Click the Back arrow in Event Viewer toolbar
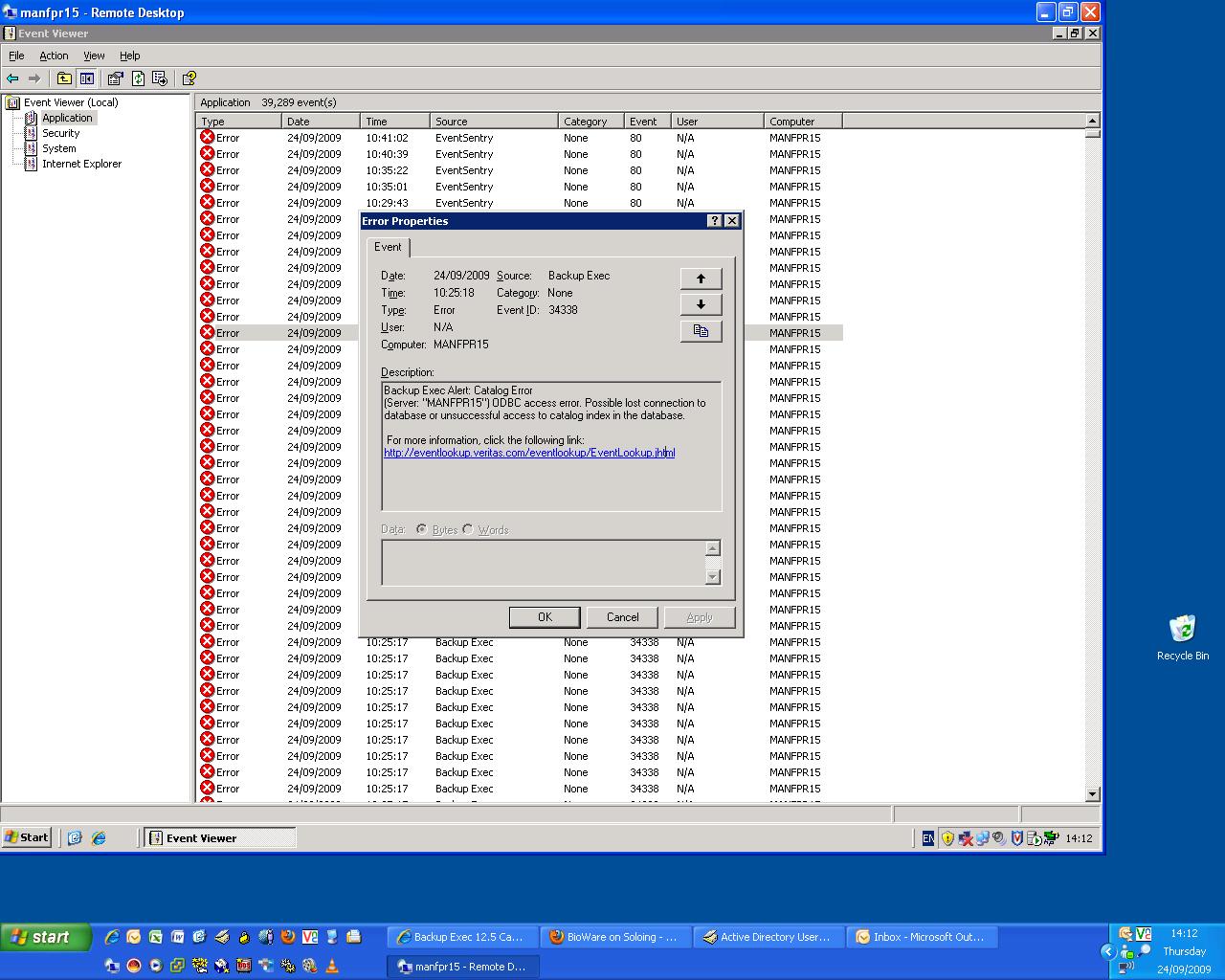The height and width of the screenshot is (980, 1225). (12, 78)
